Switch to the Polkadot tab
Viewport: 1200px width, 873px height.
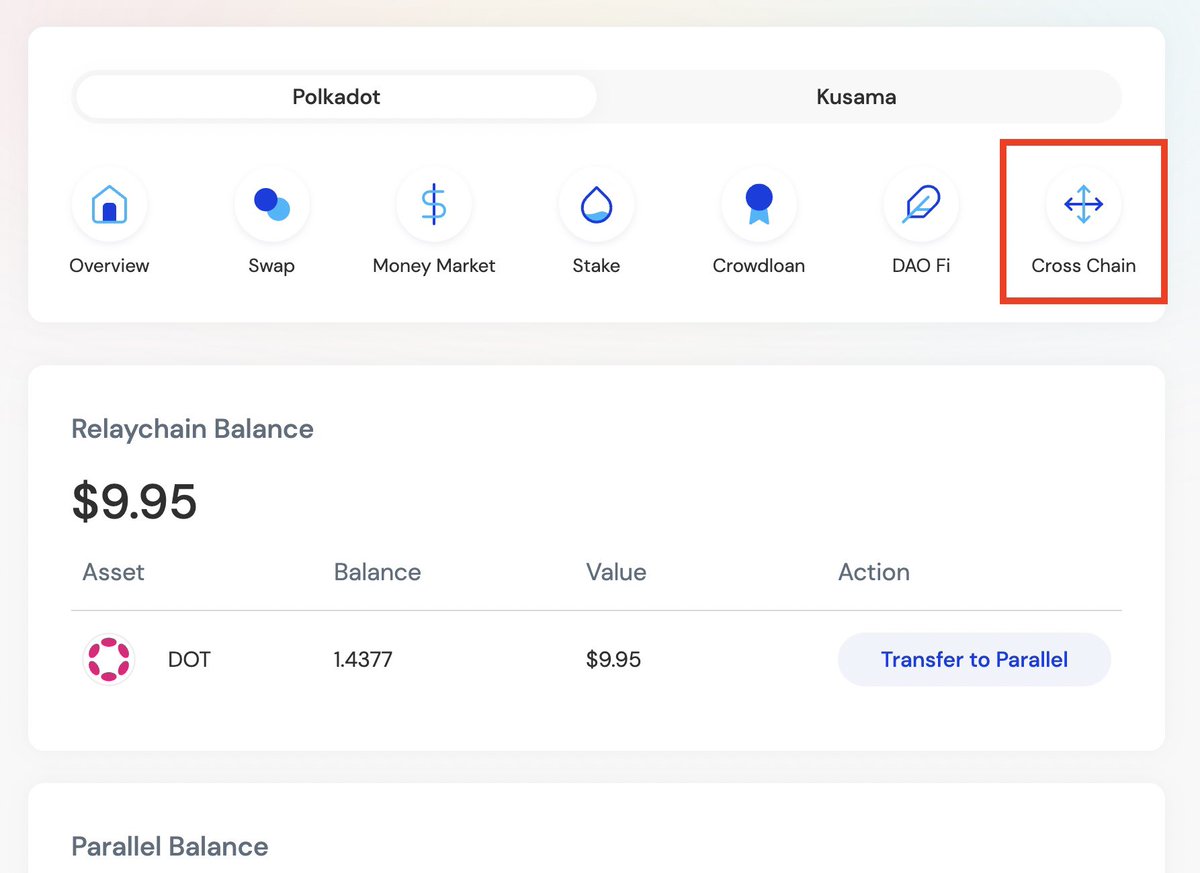pyautogui.click(x=336, y=97)
